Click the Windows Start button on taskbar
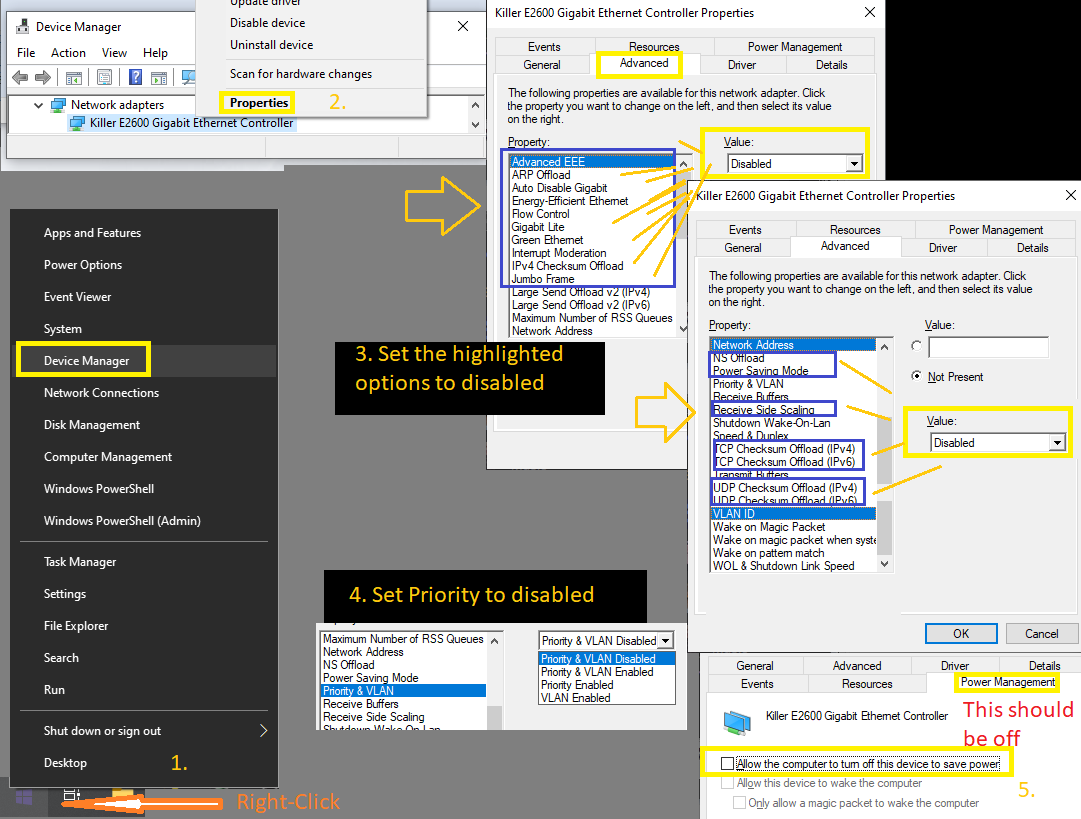This screenshot has width=1081, height=819. (24, 798)
